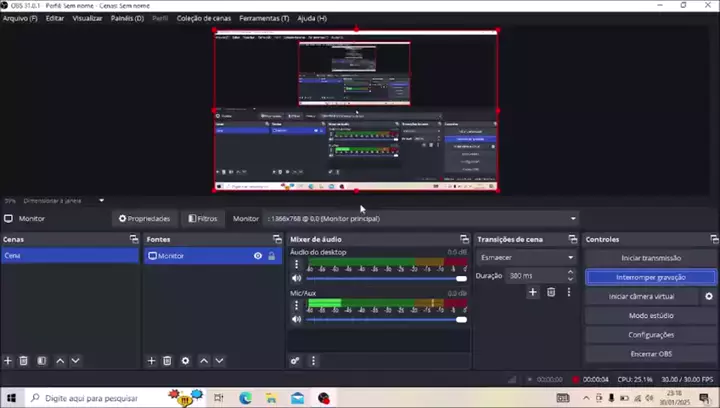Open the Monitor display selection dropdown
The width and height of the screenshot is (720, 408).
click(573, 218)
